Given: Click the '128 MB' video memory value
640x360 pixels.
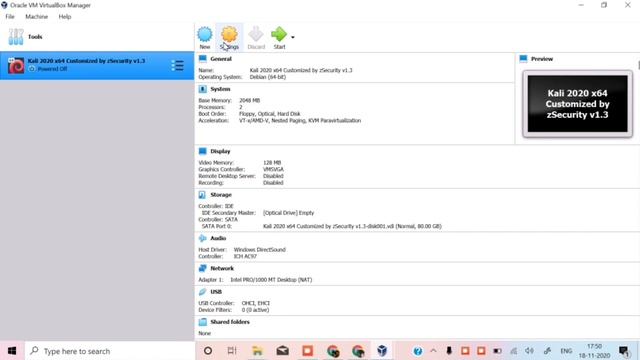Looking at the screenshot, I should [x=272, y=162].
